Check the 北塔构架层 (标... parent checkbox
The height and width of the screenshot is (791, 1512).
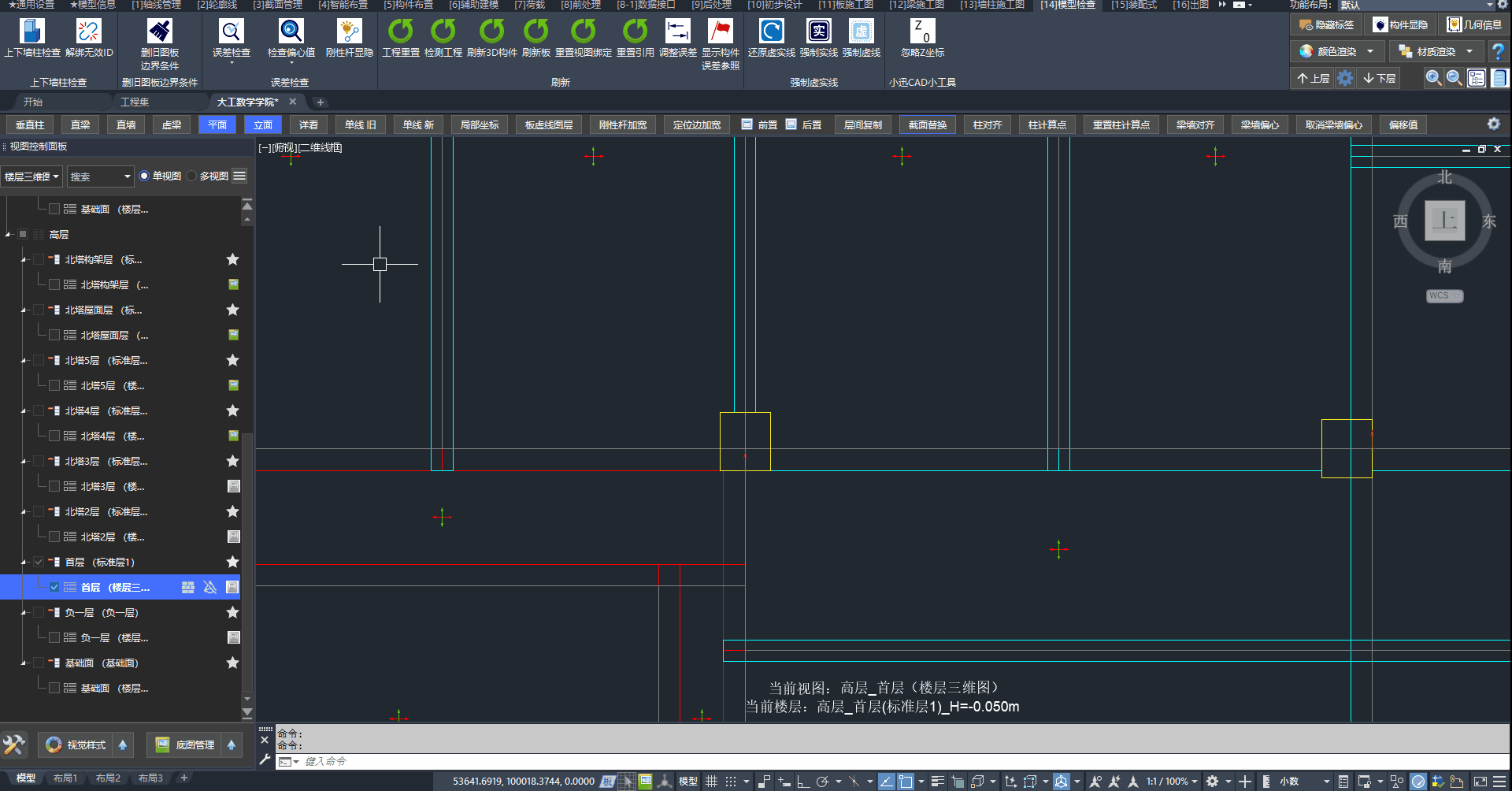pos(38,259)
